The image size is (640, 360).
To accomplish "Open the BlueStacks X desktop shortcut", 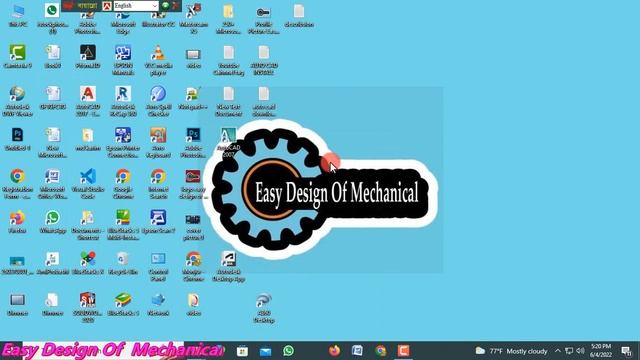I will [88, 263].
